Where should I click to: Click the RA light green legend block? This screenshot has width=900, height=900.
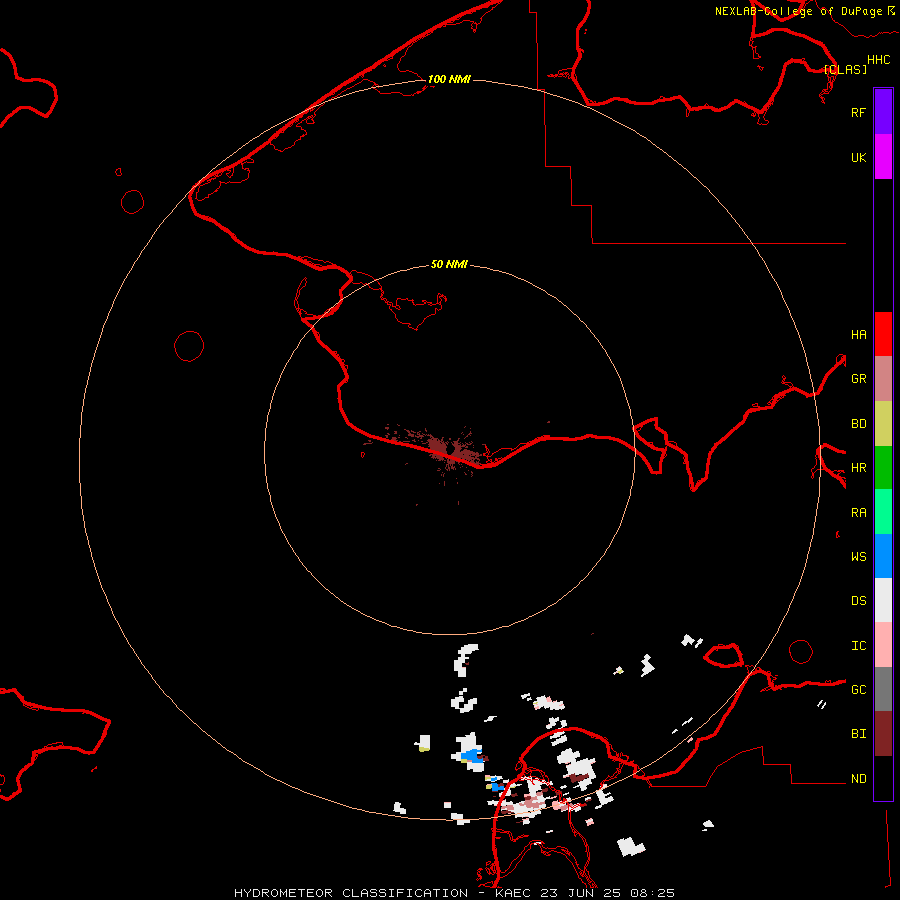883,512
